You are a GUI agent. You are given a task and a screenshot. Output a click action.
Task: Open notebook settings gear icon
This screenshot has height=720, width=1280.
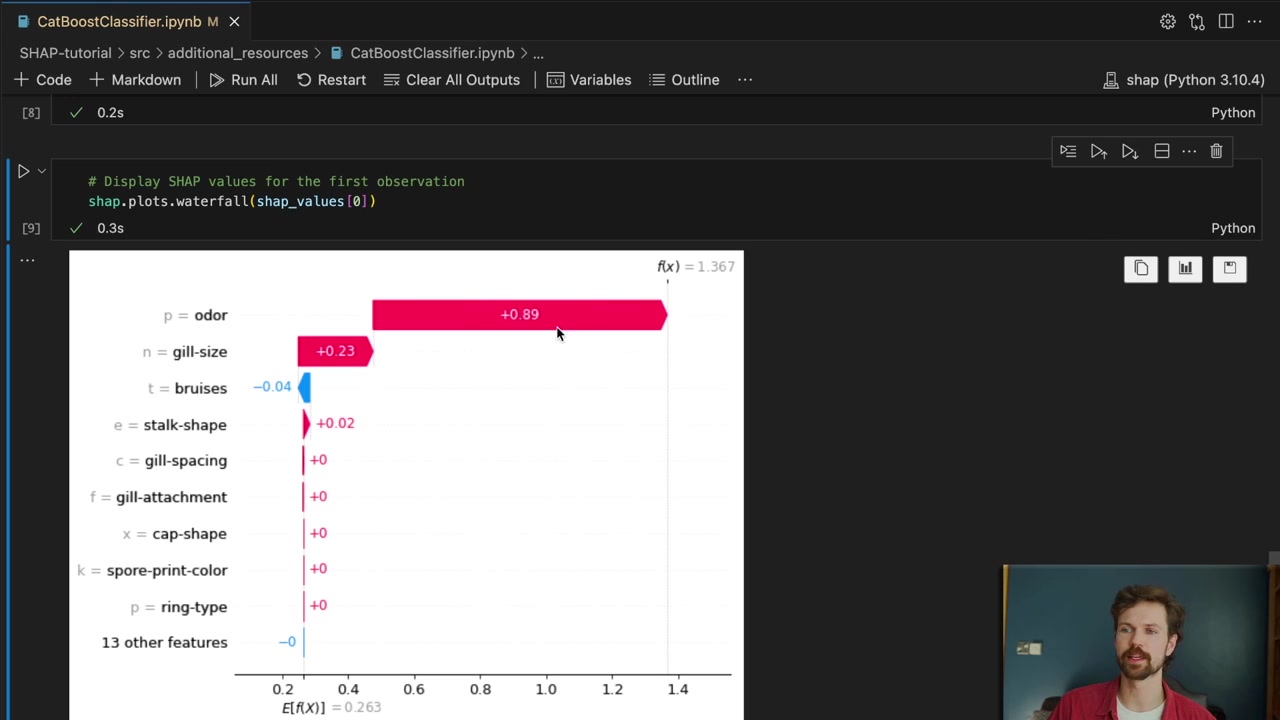pos(1167,21)
